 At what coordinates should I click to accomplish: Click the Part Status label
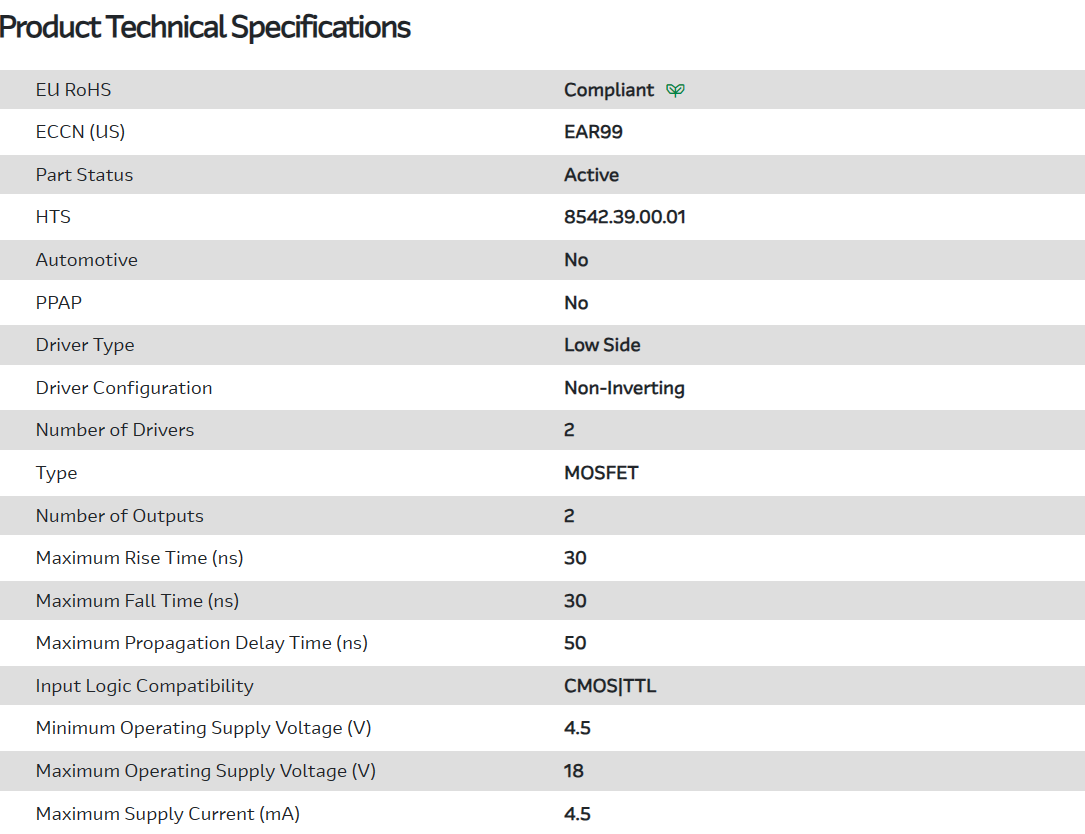click(x=84, y=175)
